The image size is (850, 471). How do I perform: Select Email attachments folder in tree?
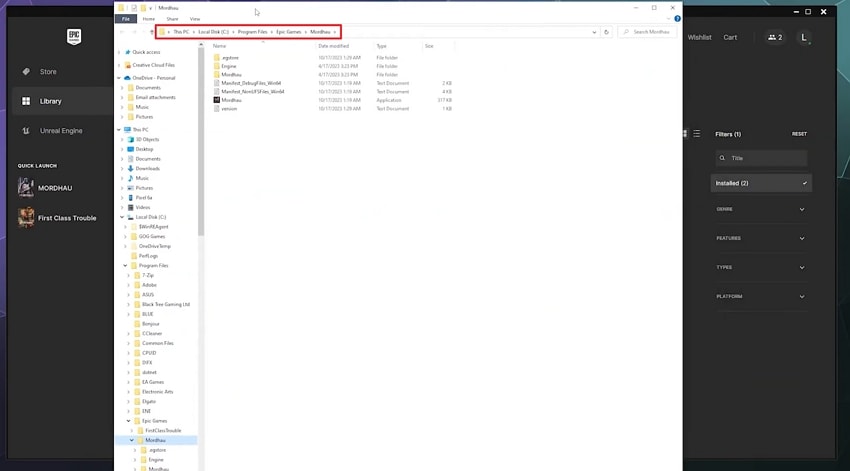tap(155, 98)
